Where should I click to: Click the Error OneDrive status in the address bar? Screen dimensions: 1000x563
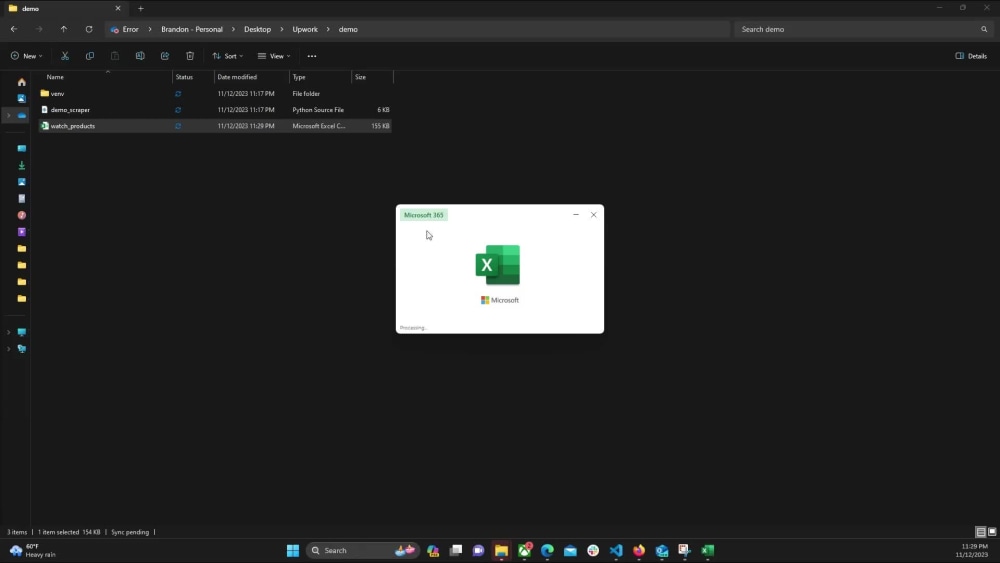(124, 29)
